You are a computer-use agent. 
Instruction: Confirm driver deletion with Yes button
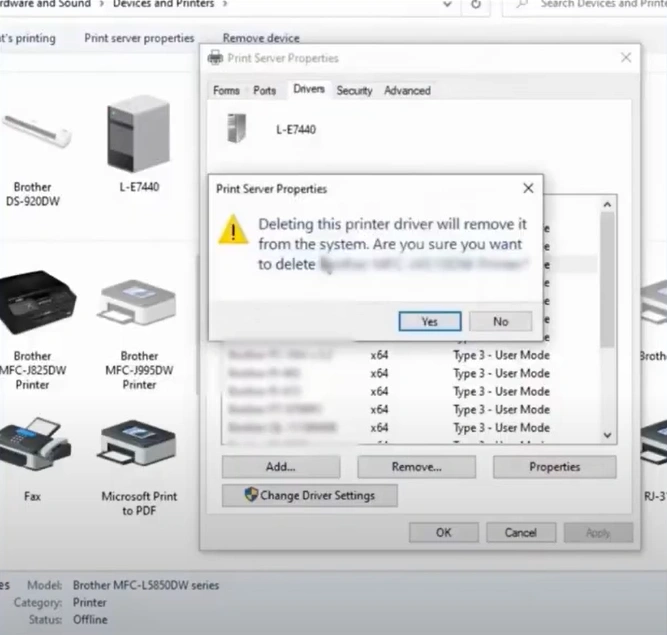pos(429,321)
